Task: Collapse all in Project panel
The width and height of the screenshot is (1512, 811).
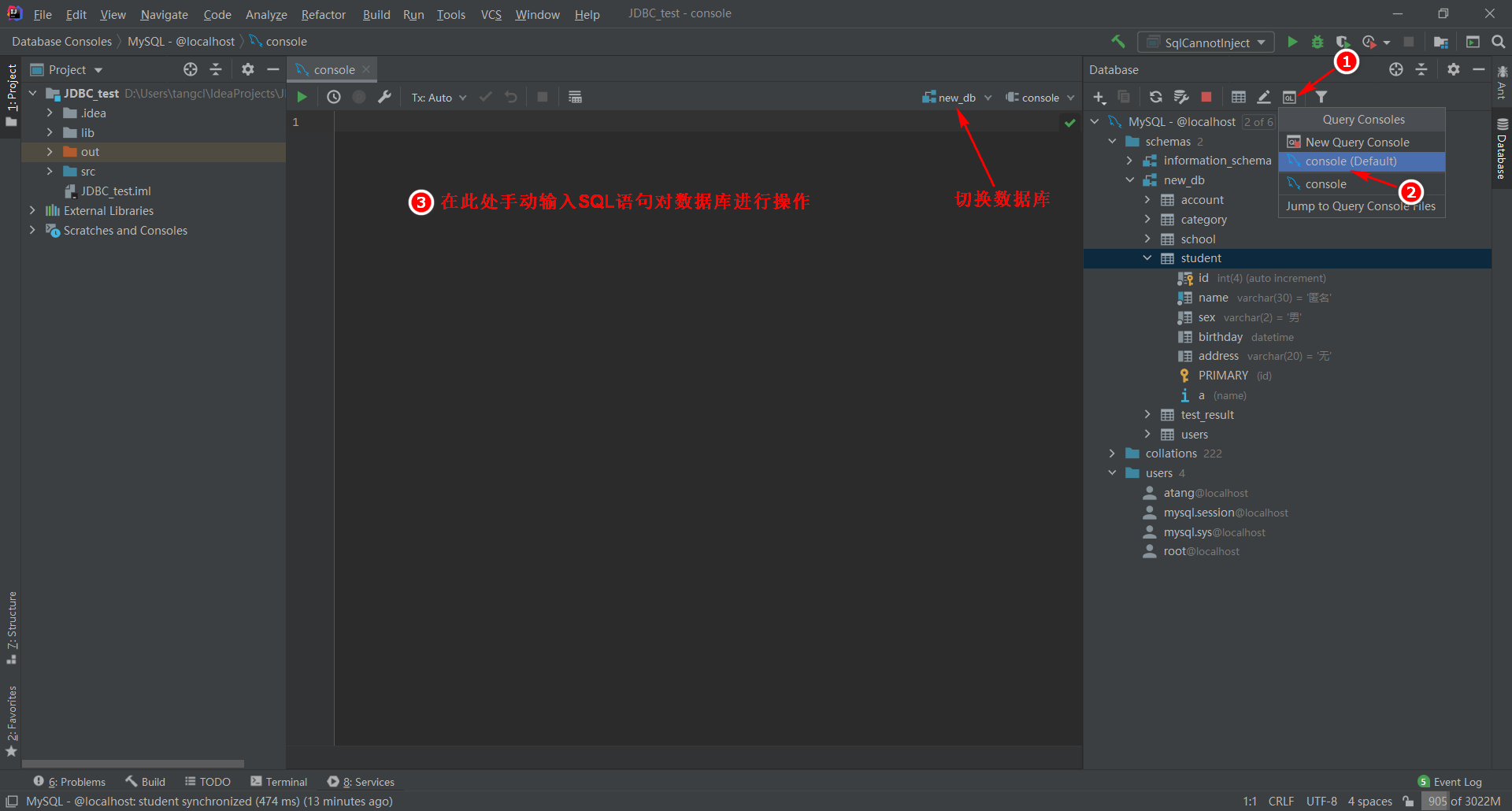Action: (x=216, y=69)
